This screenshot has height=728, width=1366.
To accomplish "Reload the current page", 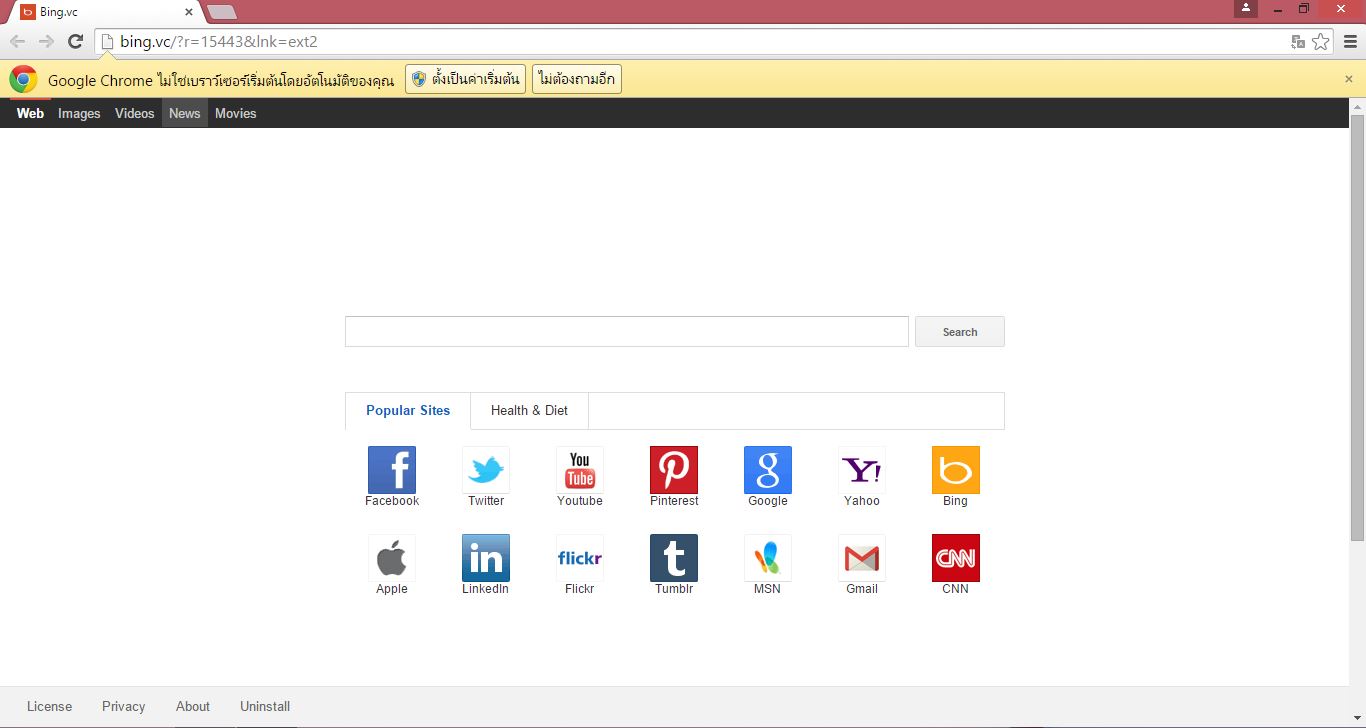I will click(75, 42).
